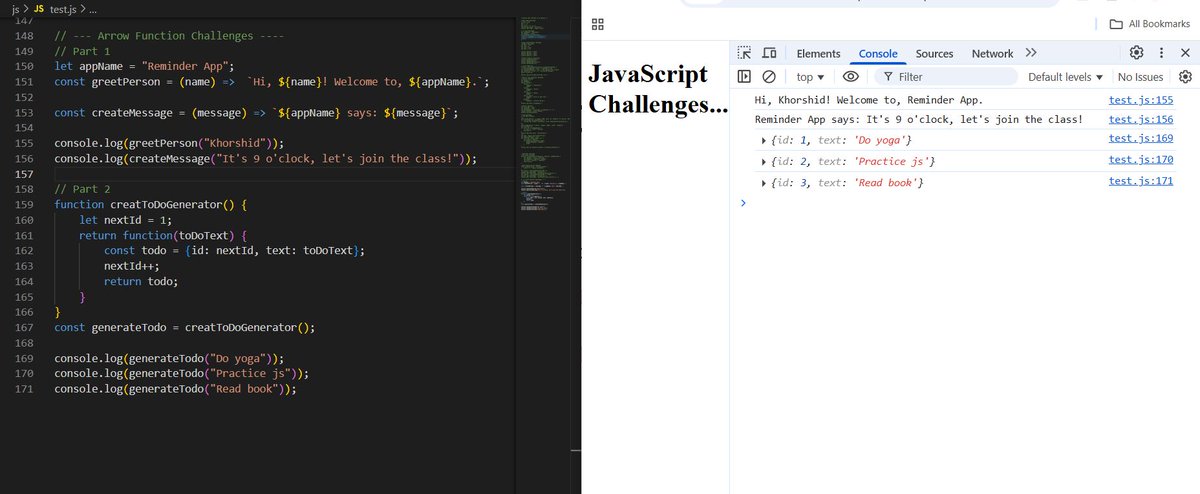Image resolution: width=1200 pixels, height=494 pixels.
Task: Click line number 159 in the gutter
Action: tap(26, 204)
